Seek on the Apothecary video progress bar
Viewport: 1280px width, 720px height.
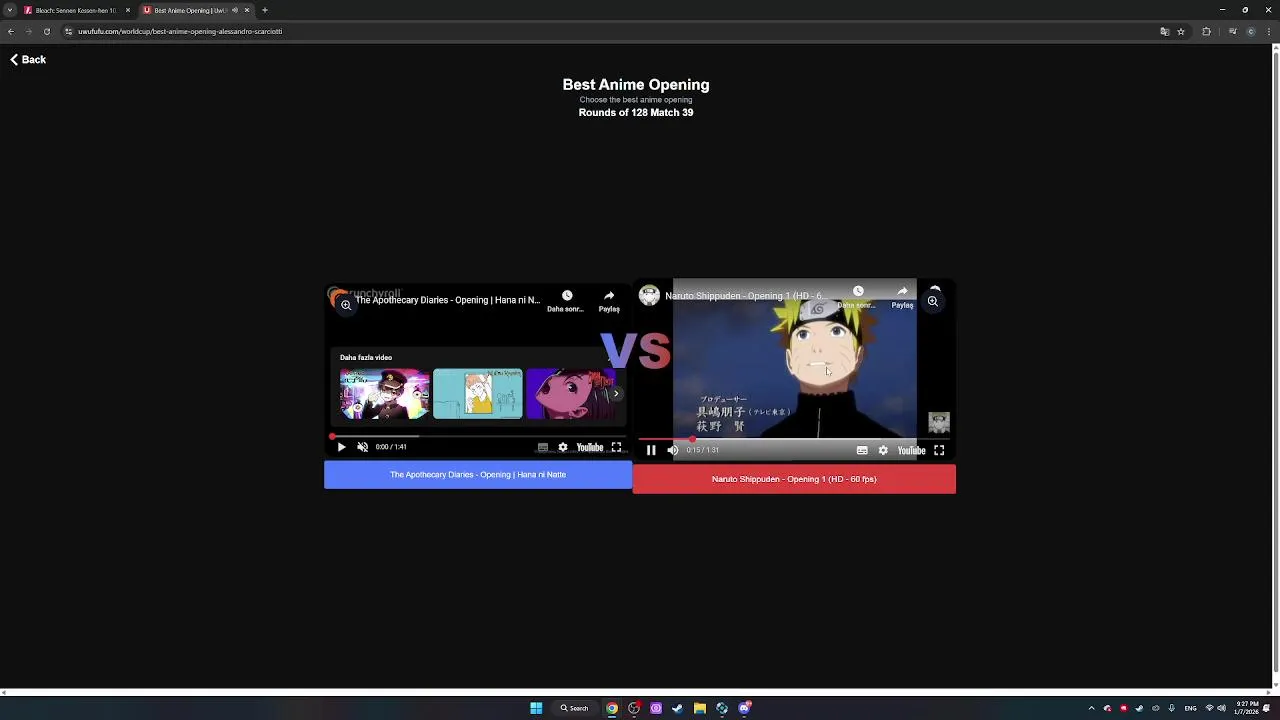click(x=478, y=437)
